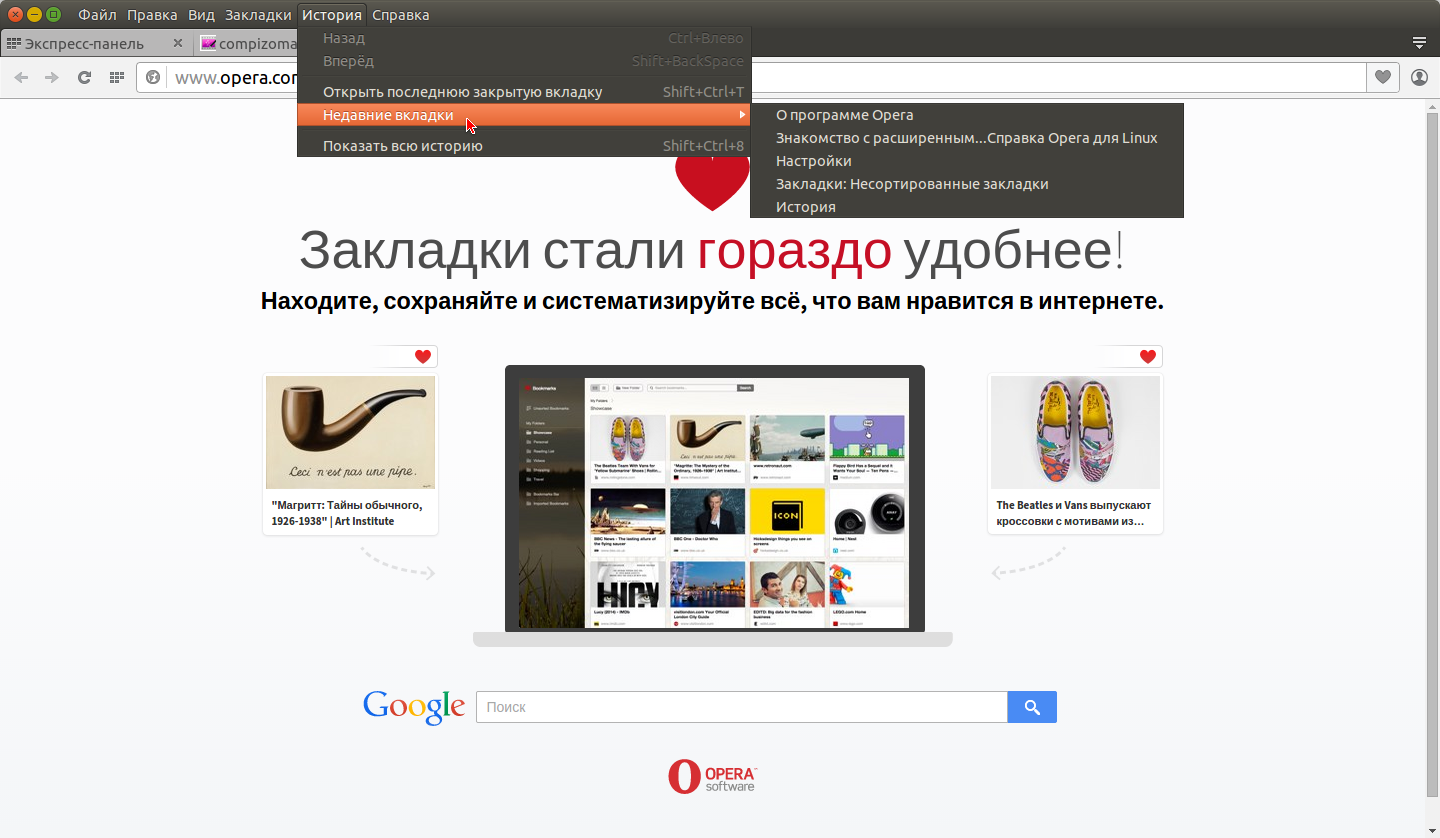
Task: Click the browser Back arrow icon
Action: tap(21, 77)
